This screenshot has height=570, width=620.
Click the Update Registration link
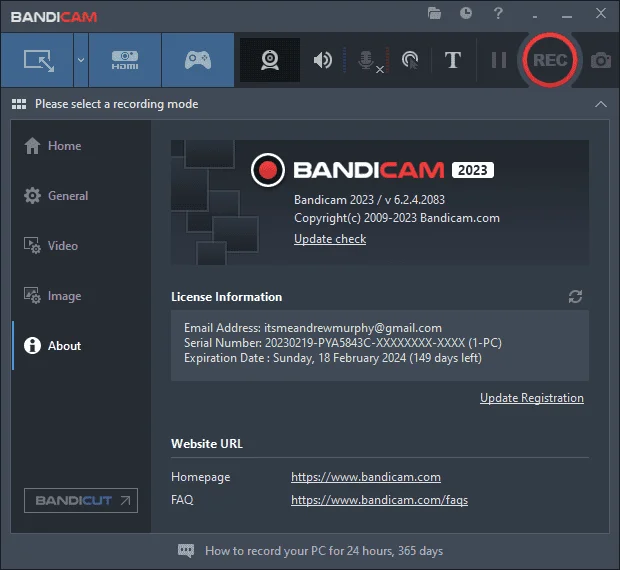[532, 398]
